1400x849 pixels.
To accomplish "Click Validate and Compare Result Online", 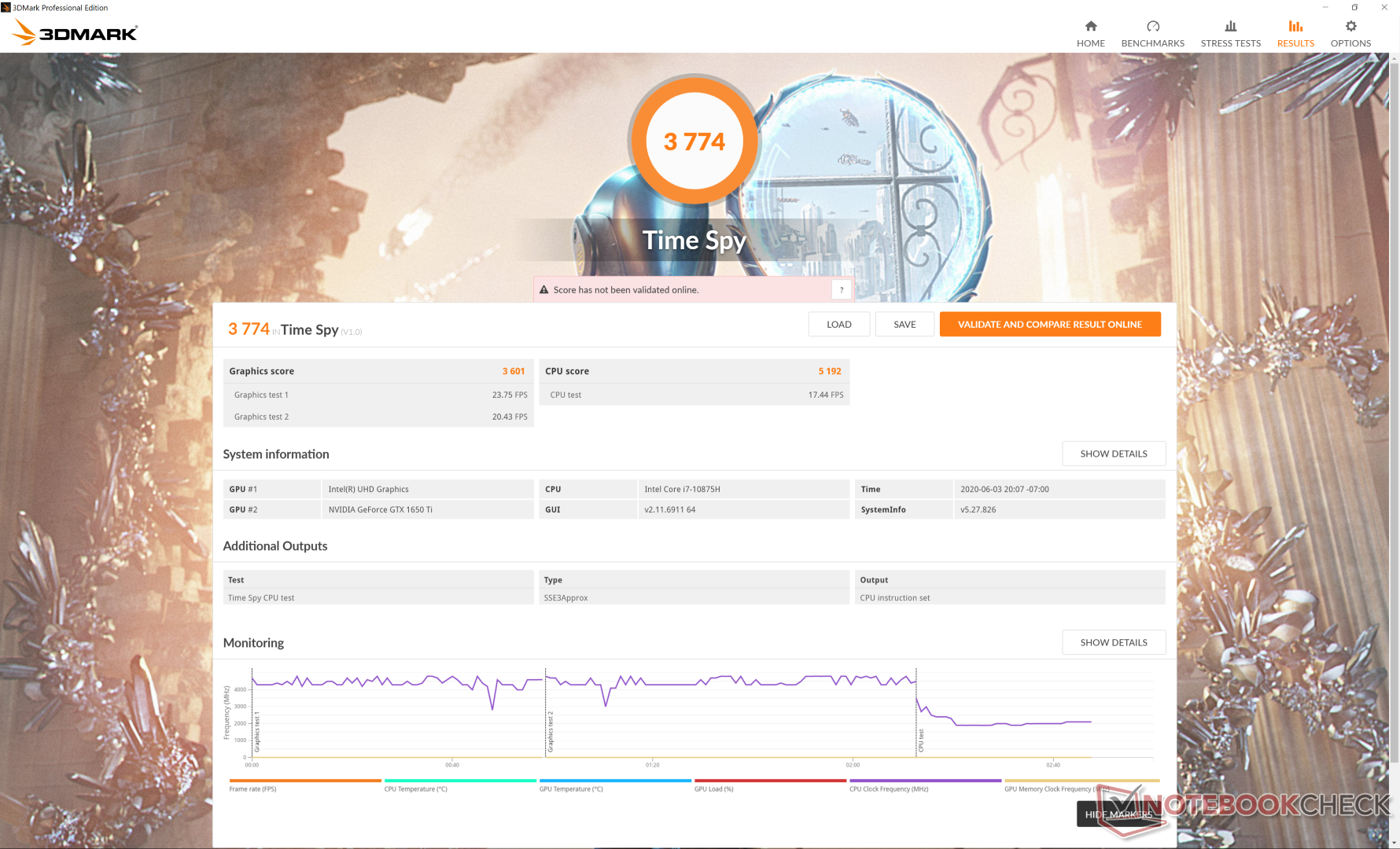I will 1050,324.
